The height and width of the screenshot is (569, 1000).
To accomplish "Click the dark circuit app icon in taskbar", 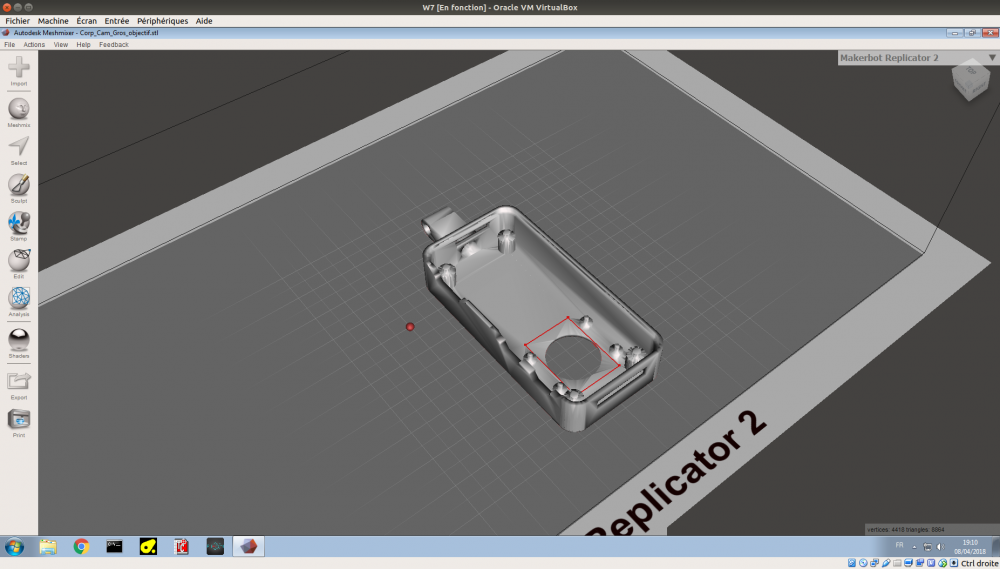I will coord(215,547).
